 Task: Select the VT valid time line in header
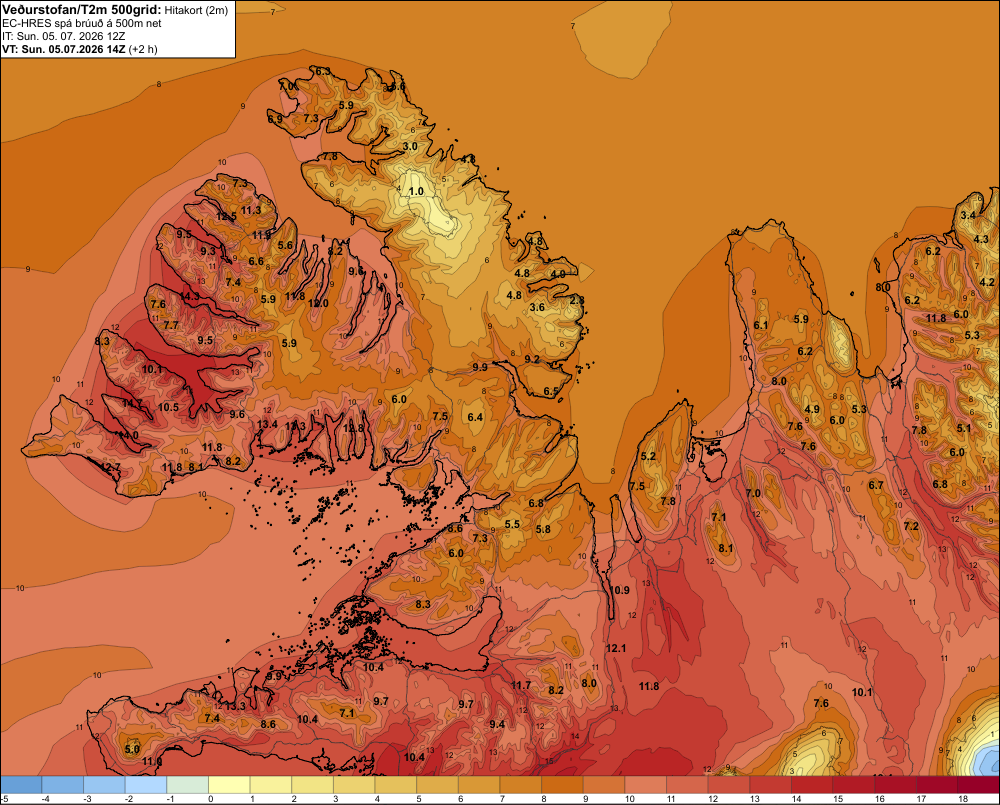click(x=80, y=49)
